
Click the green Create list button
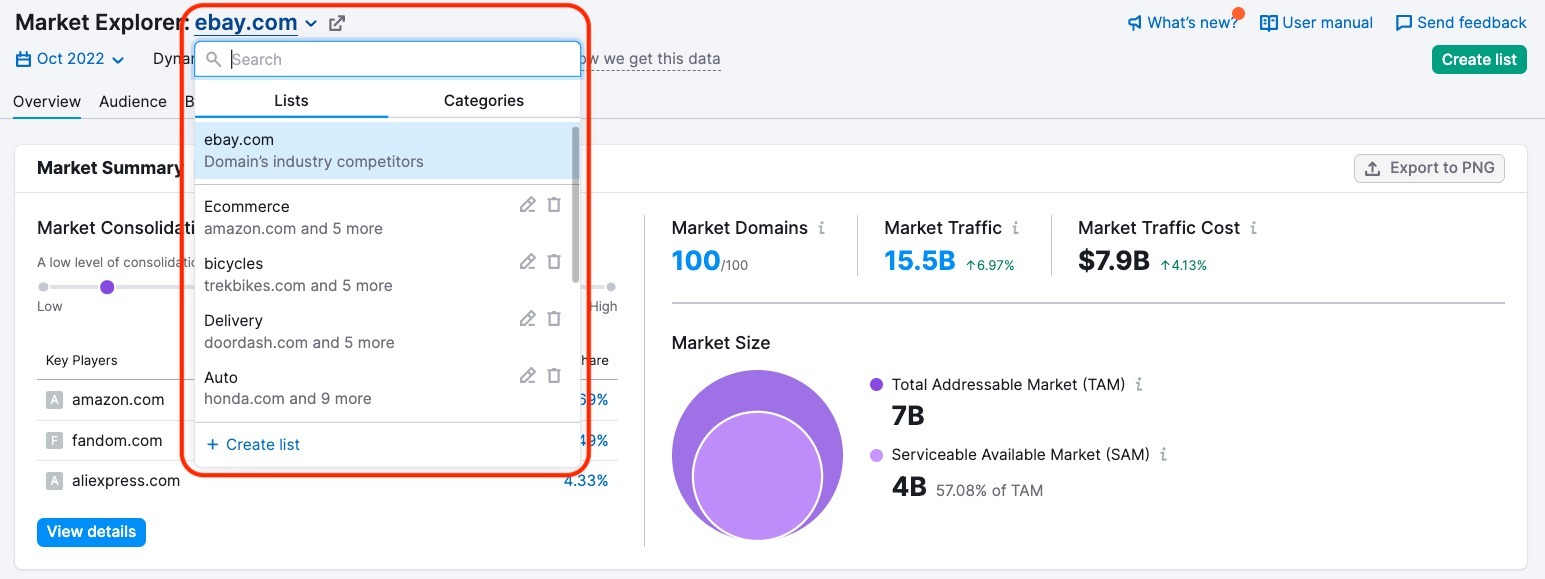[1479, 59]
